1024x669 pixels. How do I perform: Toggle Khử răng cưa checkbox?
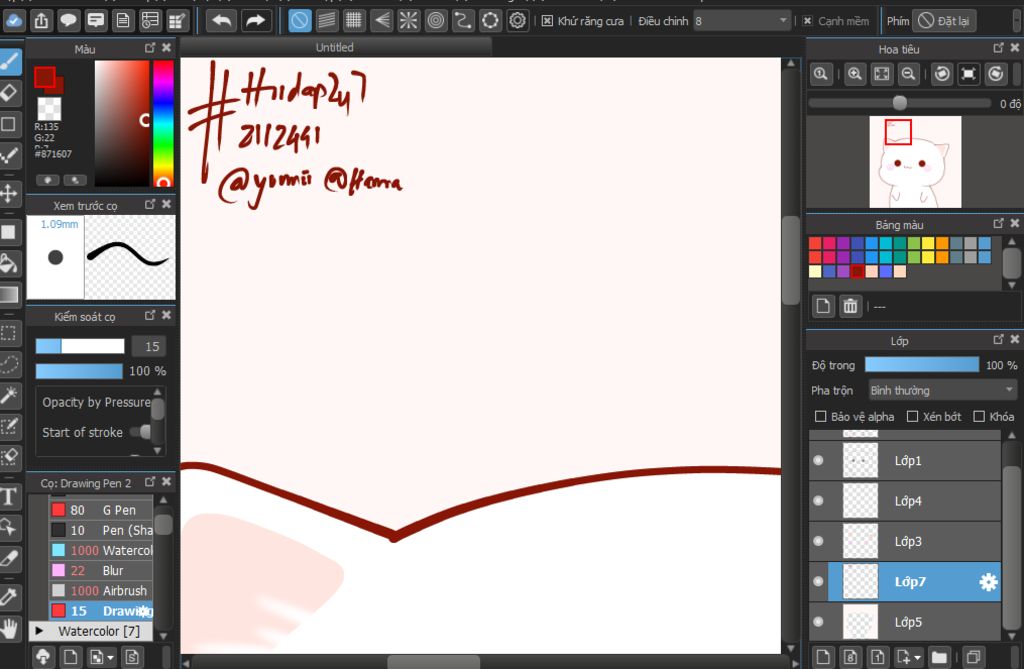point(547,21)
